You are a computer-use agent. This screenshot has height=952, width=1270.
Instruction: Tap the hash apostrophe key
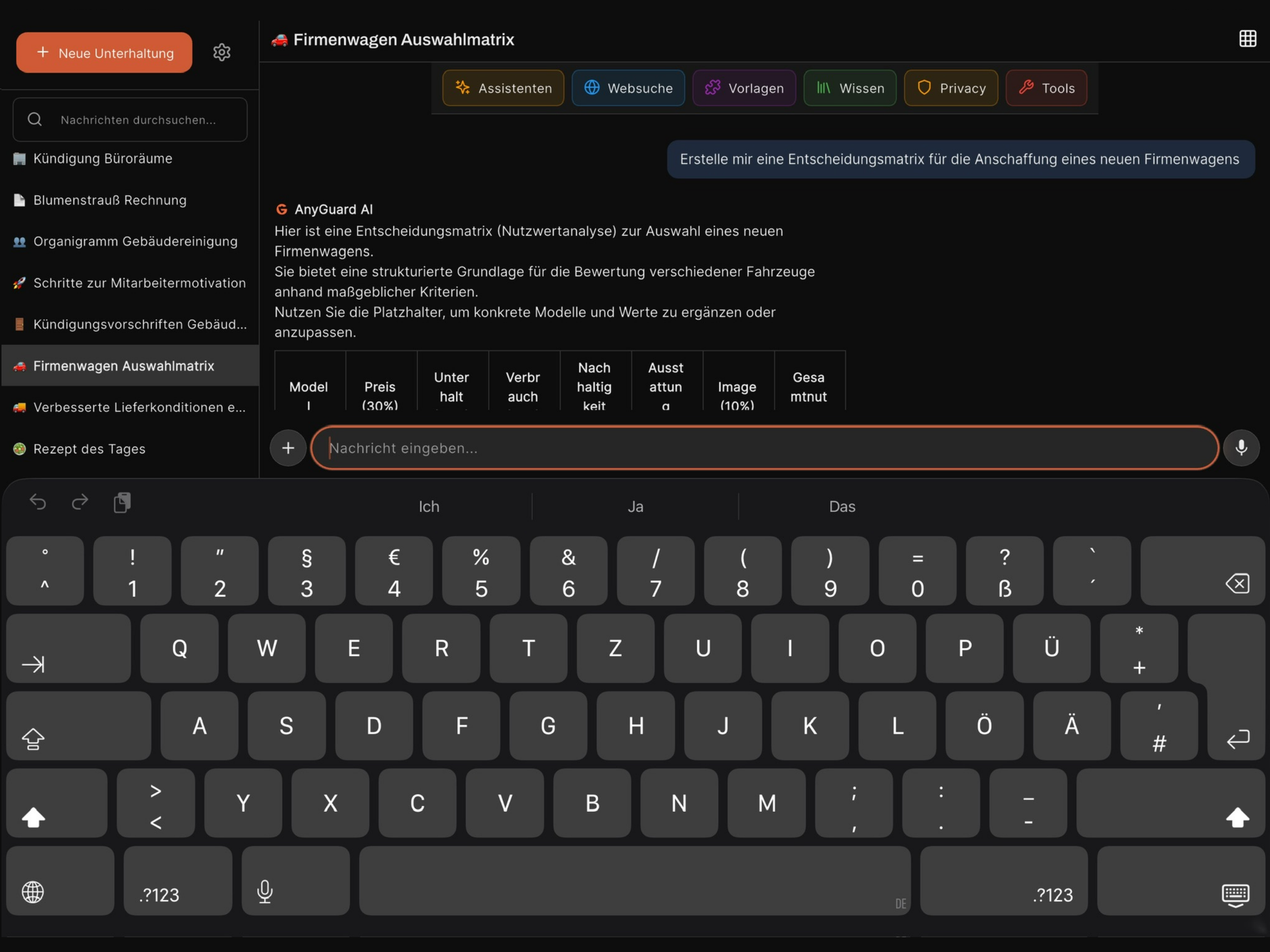pyautogui.click(x=1159, y=726)
